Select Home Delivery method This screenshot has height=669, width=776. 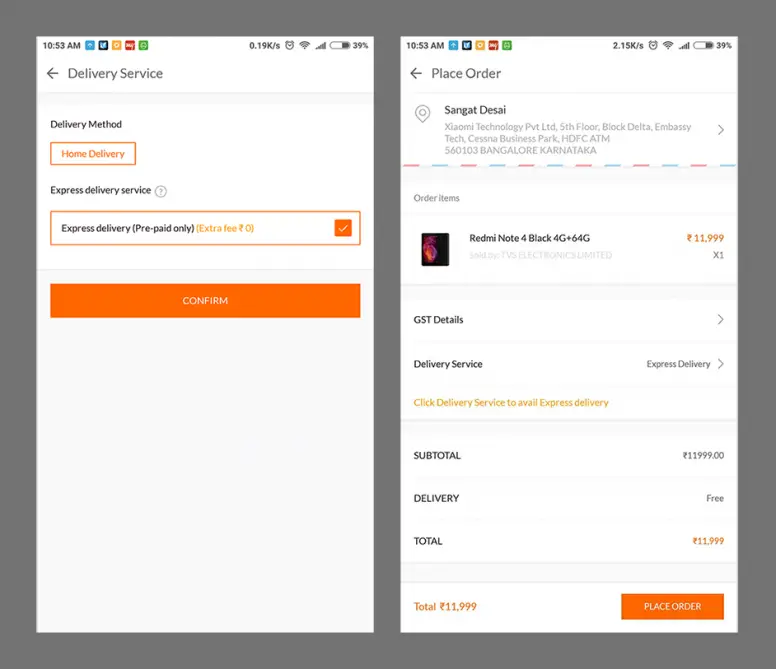click(x=93, y=154)
